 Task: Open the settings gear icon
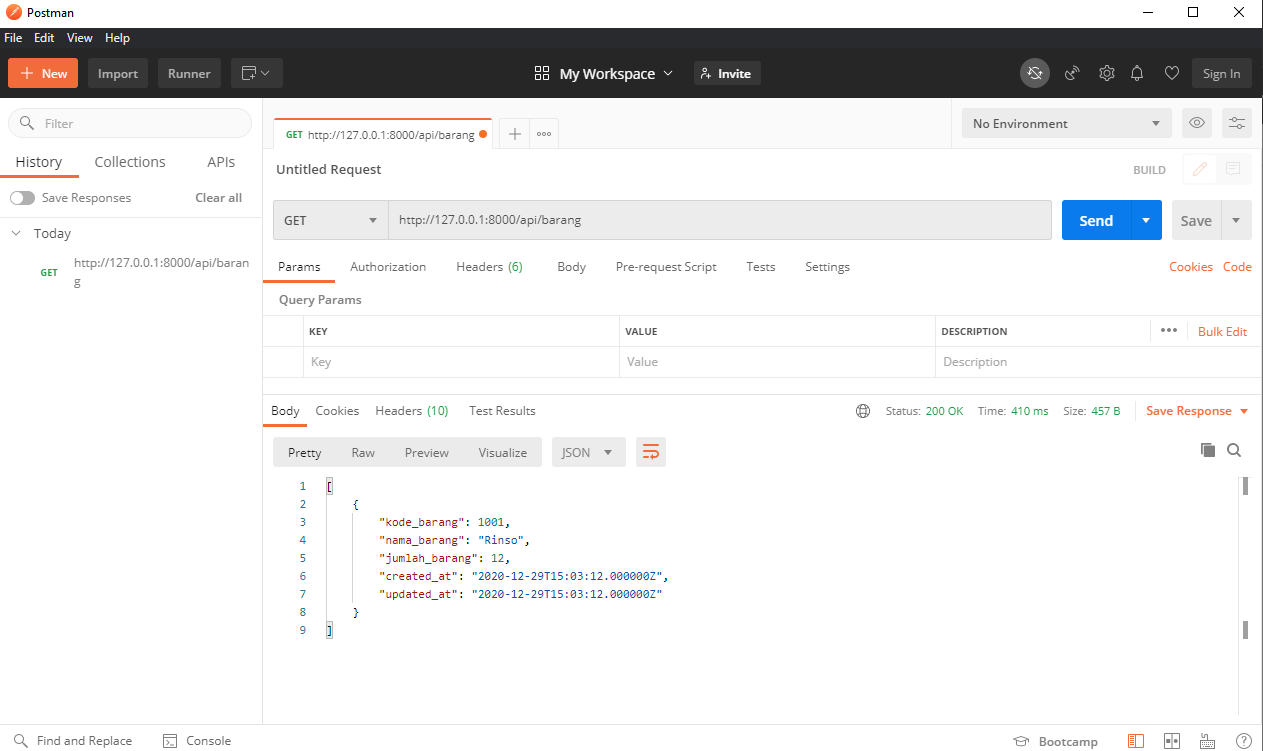pos(1106,73)
